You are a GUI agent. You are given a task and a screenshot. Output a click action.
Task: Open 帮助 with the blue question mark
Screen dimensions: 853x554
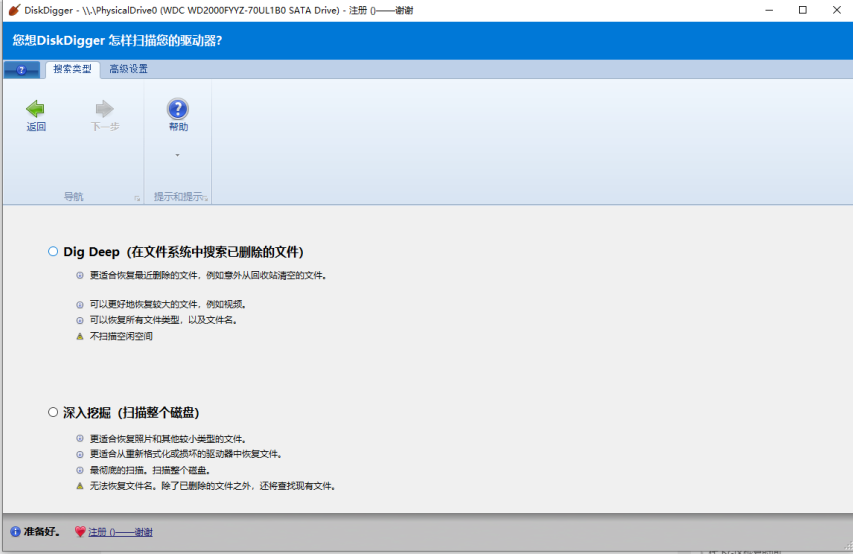178,110
